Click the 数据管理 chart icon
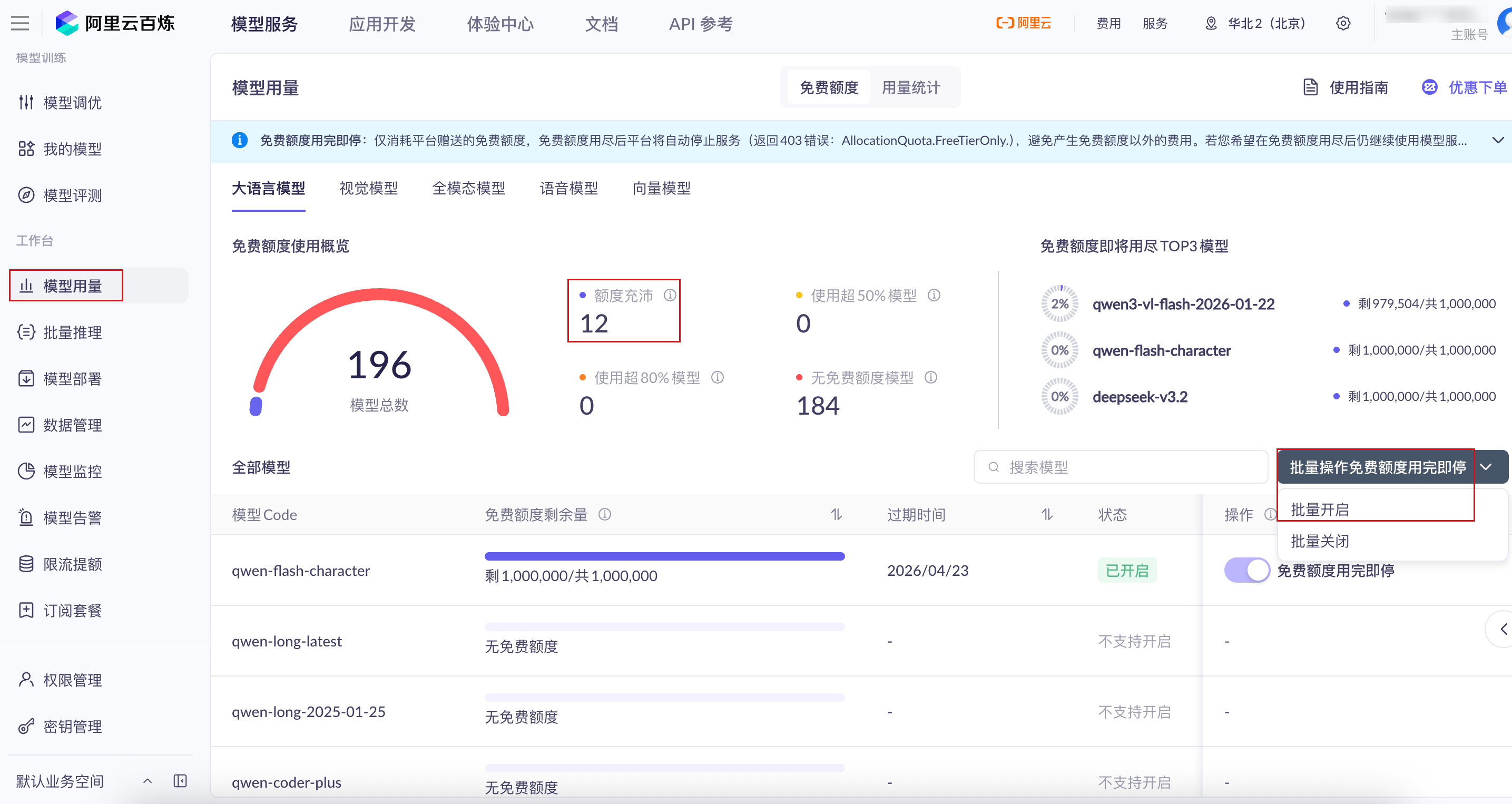 pyautogui.click(x=26, y=425)
